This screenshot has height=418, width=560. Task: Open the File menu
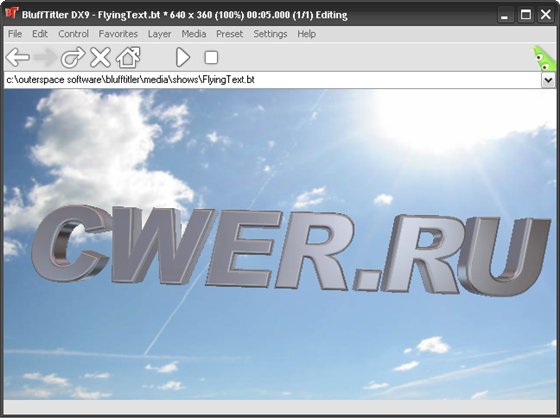(x=15, y=34)
